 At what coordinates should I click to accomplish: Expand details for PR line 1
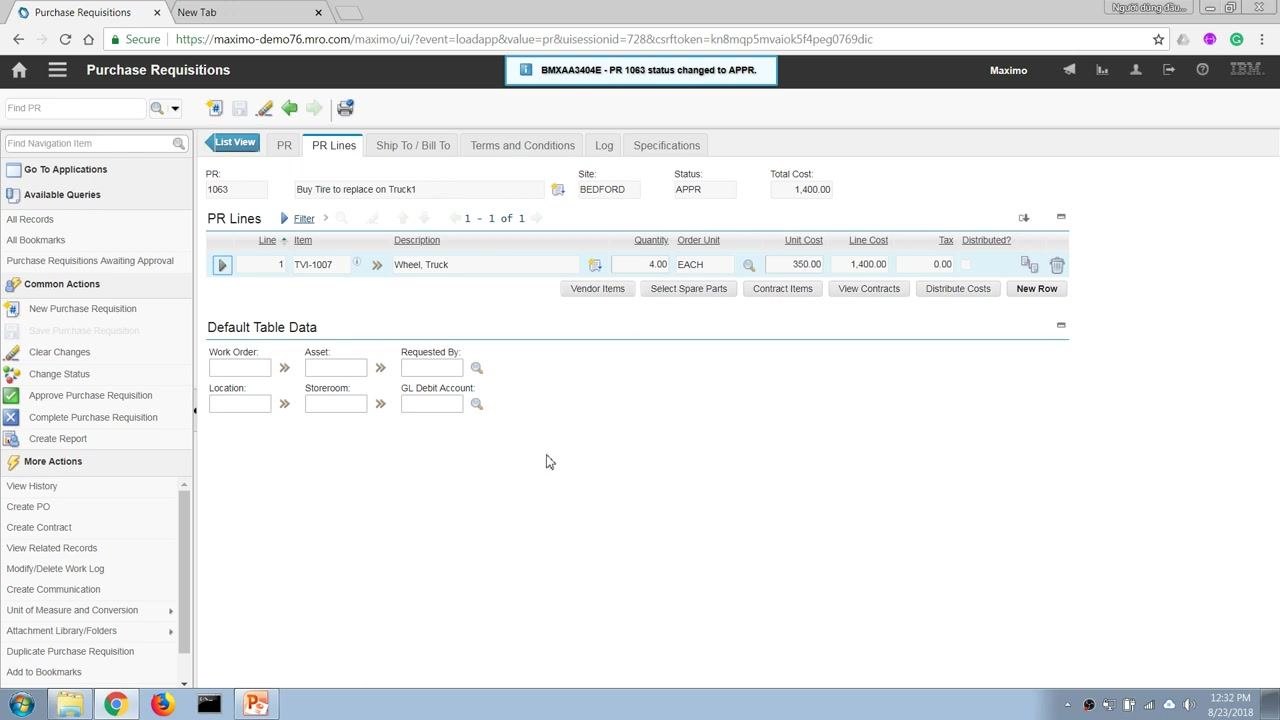223,265
